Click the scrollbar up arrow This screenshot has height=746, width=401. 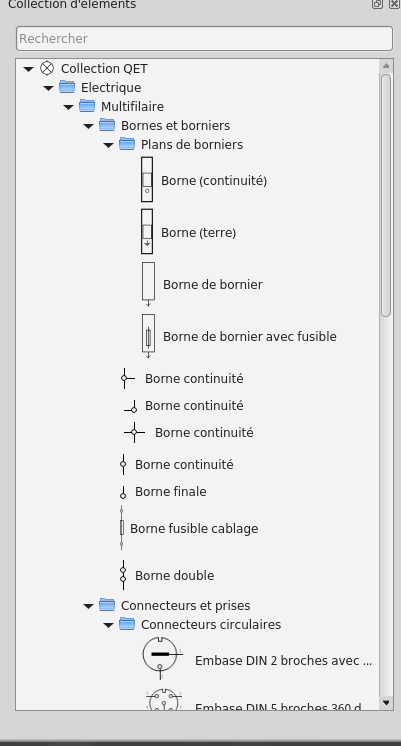coord(386,66)
